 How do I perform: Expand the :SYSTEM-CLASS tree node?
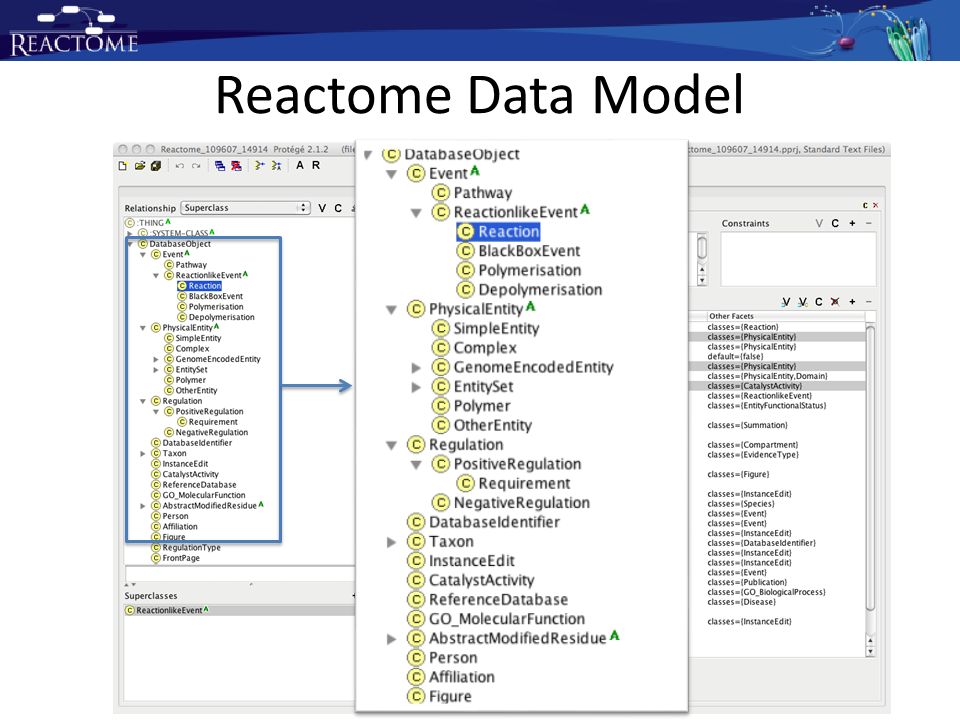[x=129, y=233]
